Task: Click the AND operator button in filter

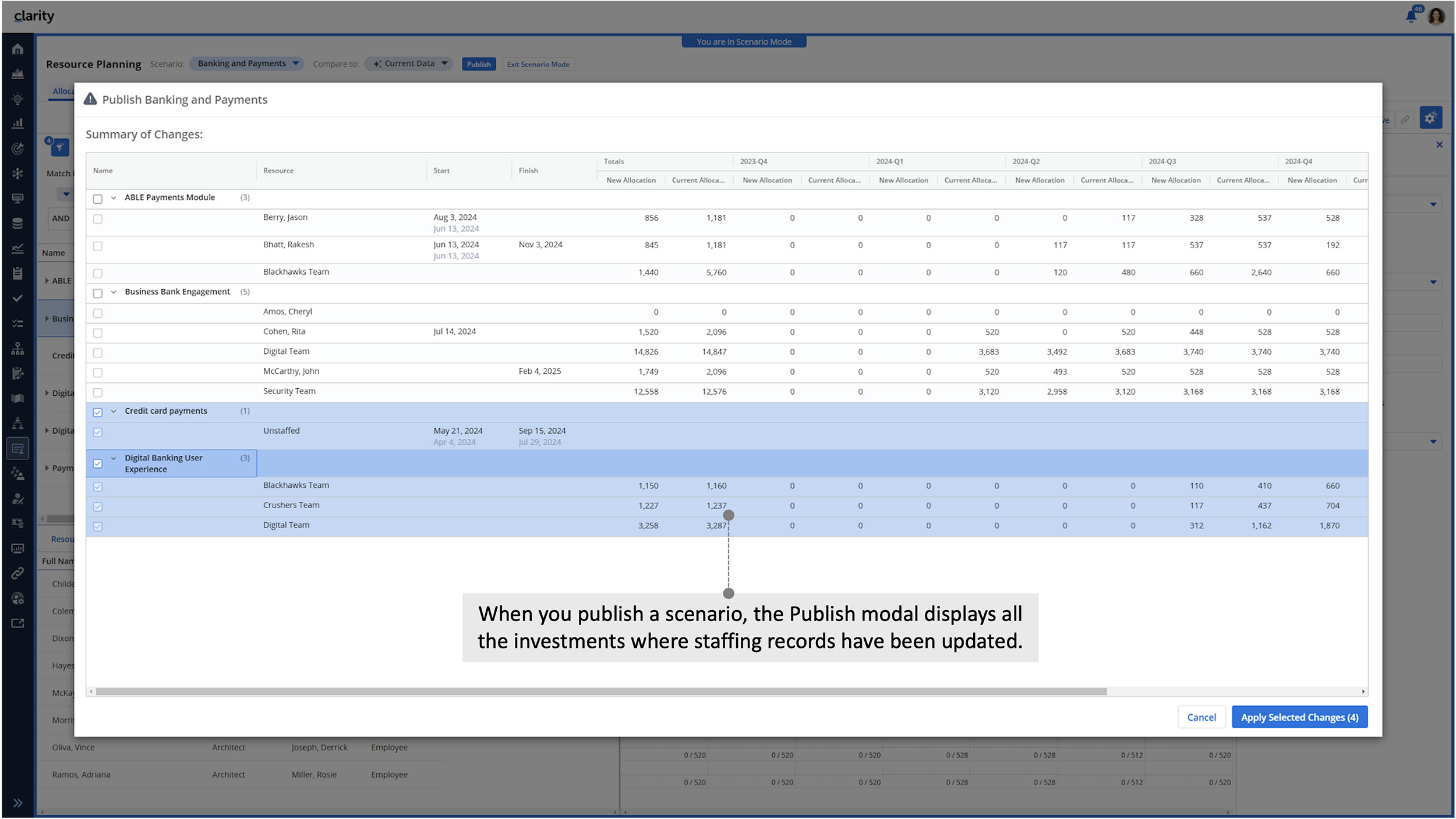Action: point(61,218)
